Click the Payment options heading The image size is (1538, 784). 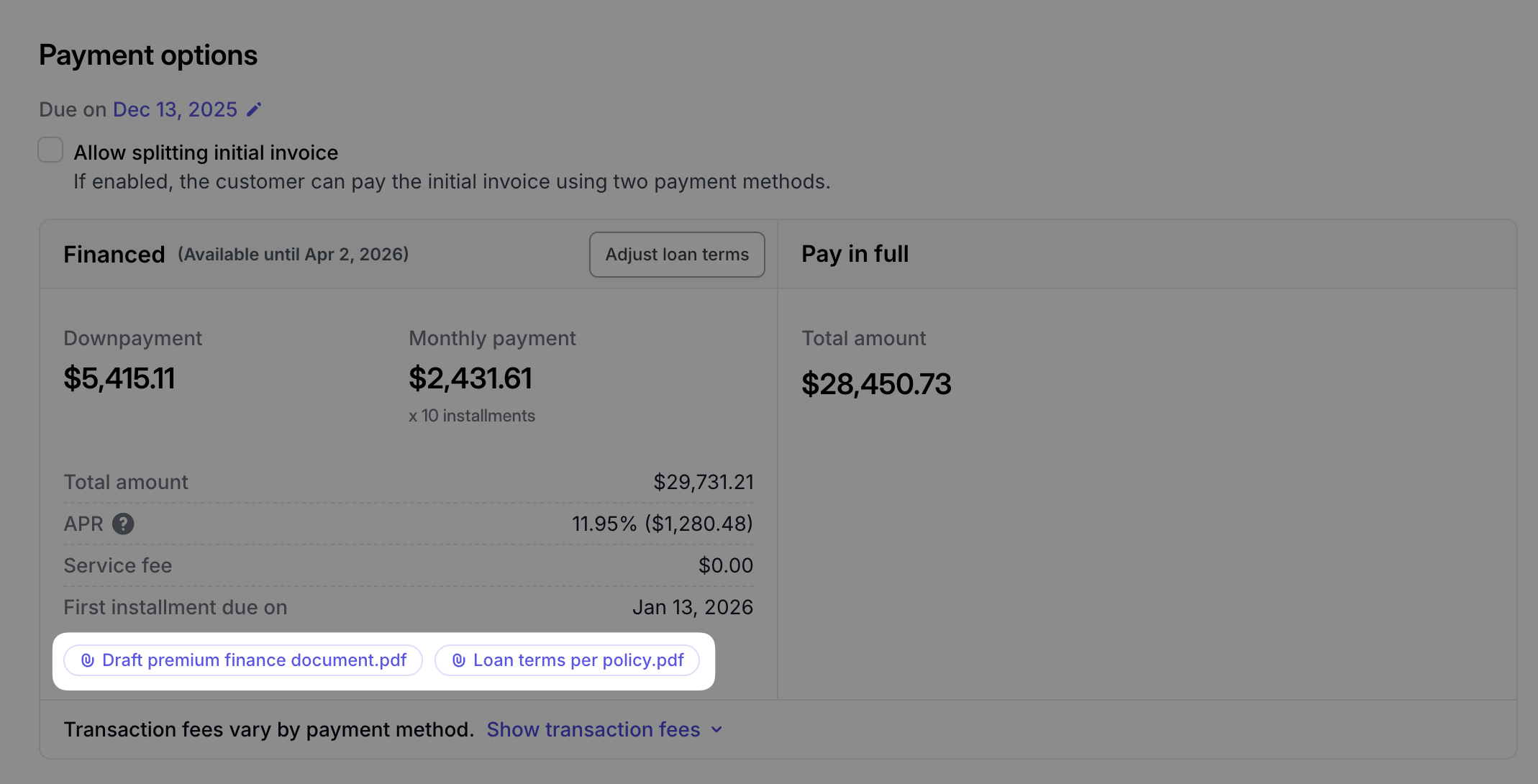coord(148,55)
